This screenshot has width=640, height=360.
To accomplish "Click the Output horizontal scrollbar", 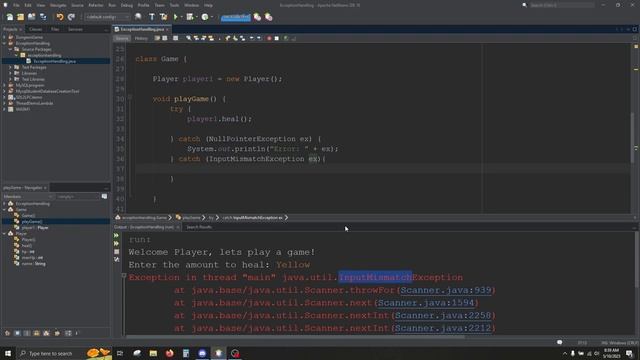I will [x=295, y=337].
